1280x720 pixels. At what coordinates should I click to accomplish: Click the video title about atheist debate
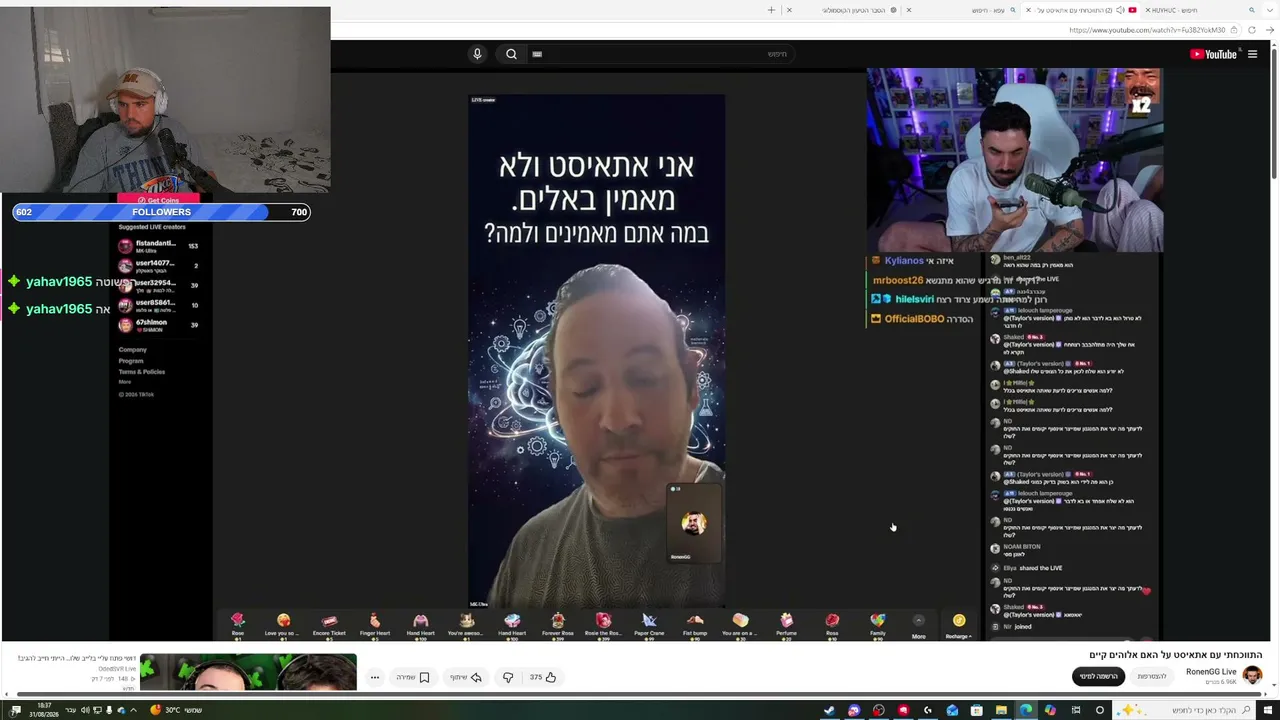point(1176,655)
